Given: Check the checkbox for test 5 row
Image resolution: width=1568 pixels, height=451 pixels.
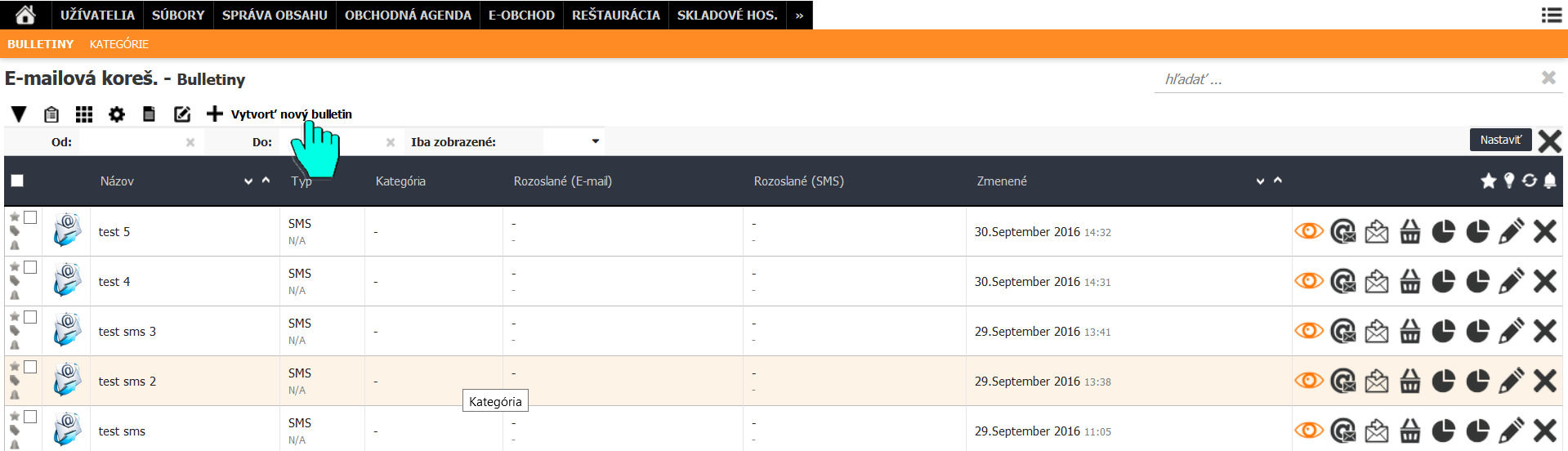Looking at the screenshot, I should (x=30, y=217).
